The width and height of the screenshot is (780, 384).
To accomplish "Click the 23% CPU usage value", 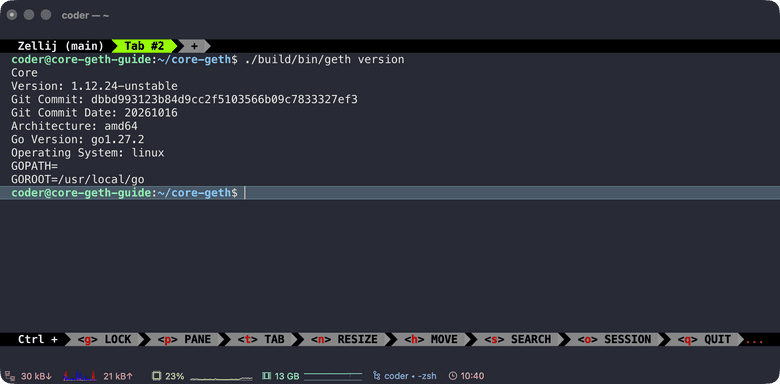I will coord(175,376).
